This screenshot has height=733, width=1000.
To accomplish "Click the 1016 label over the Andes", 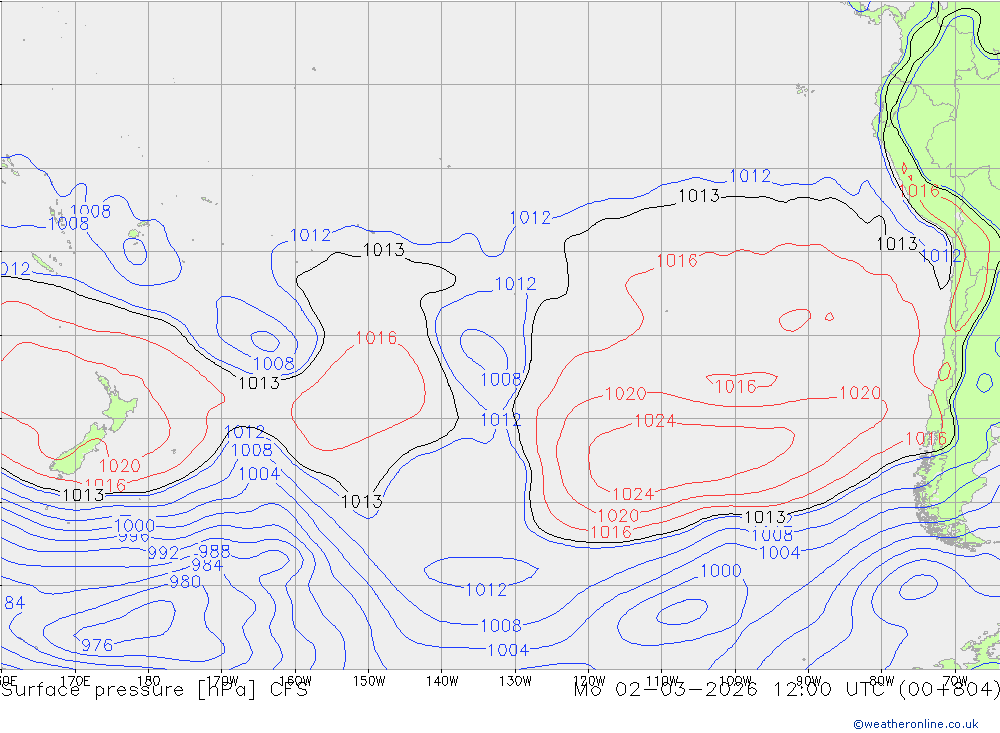I will click(920, 190).
